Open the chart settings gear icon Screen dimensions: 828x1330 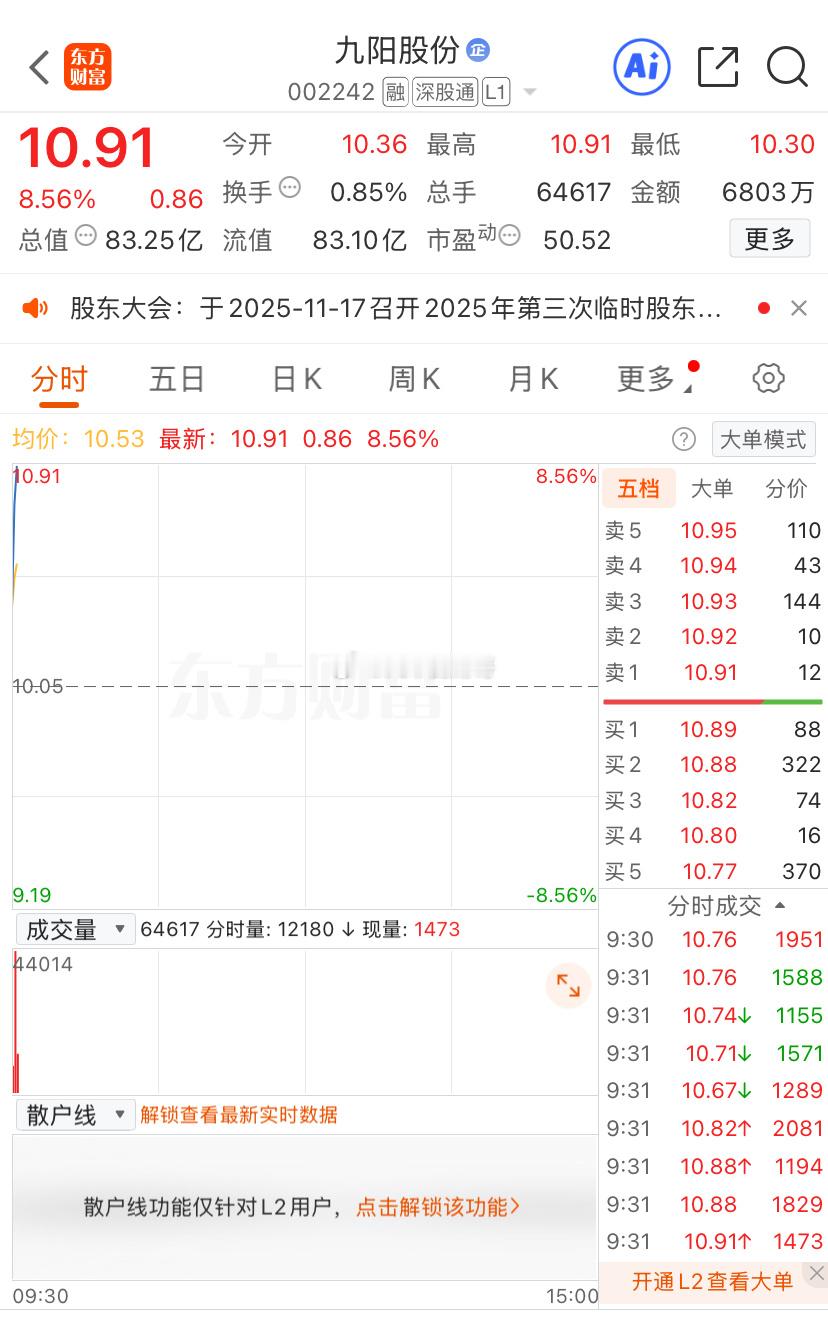[x=768, y=378]
